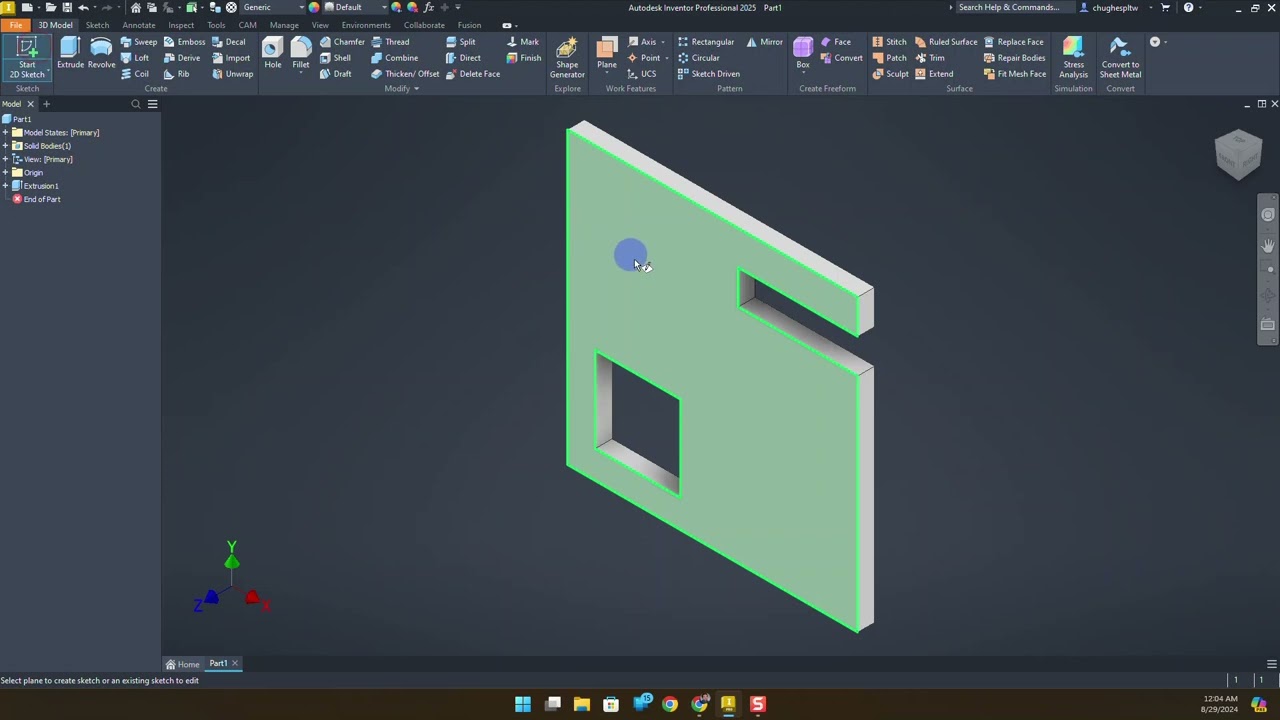This screenshot has width=1280, height=720.
Task: Open File Explorer from taskbar
Action: pos(582,704)
